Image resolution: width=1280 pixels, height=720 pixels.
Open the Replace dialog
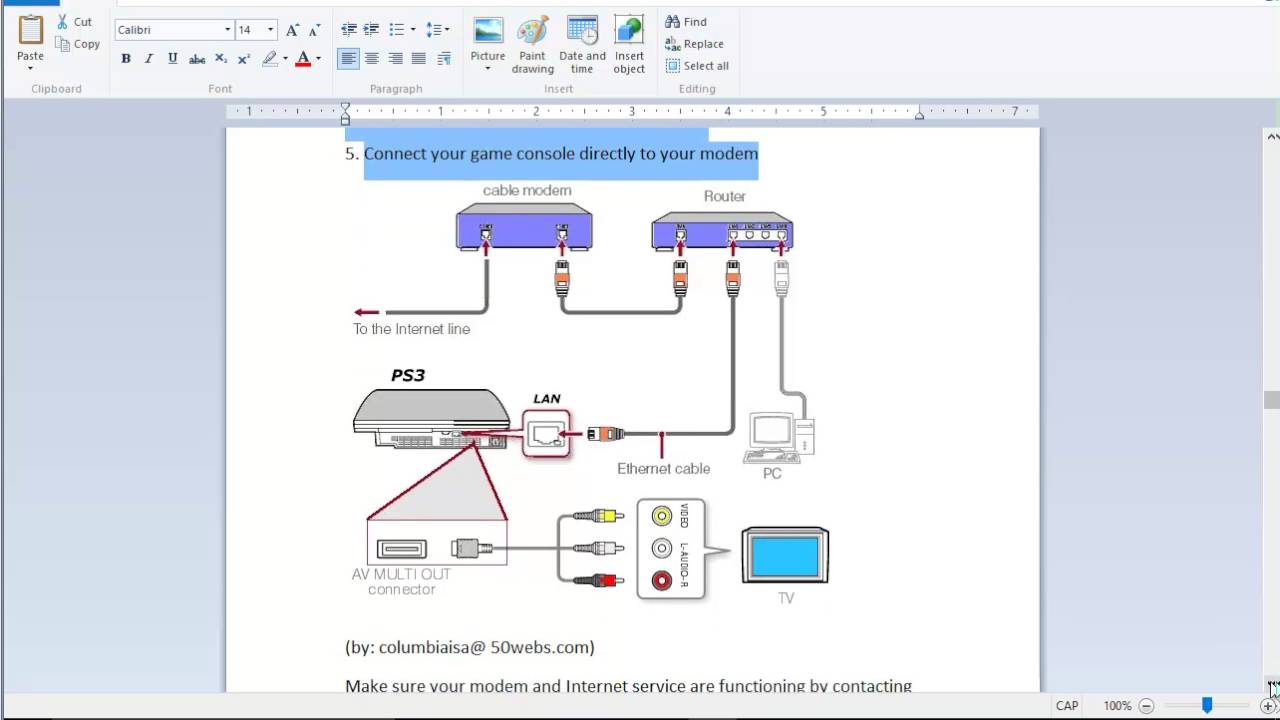click(694, 44)
